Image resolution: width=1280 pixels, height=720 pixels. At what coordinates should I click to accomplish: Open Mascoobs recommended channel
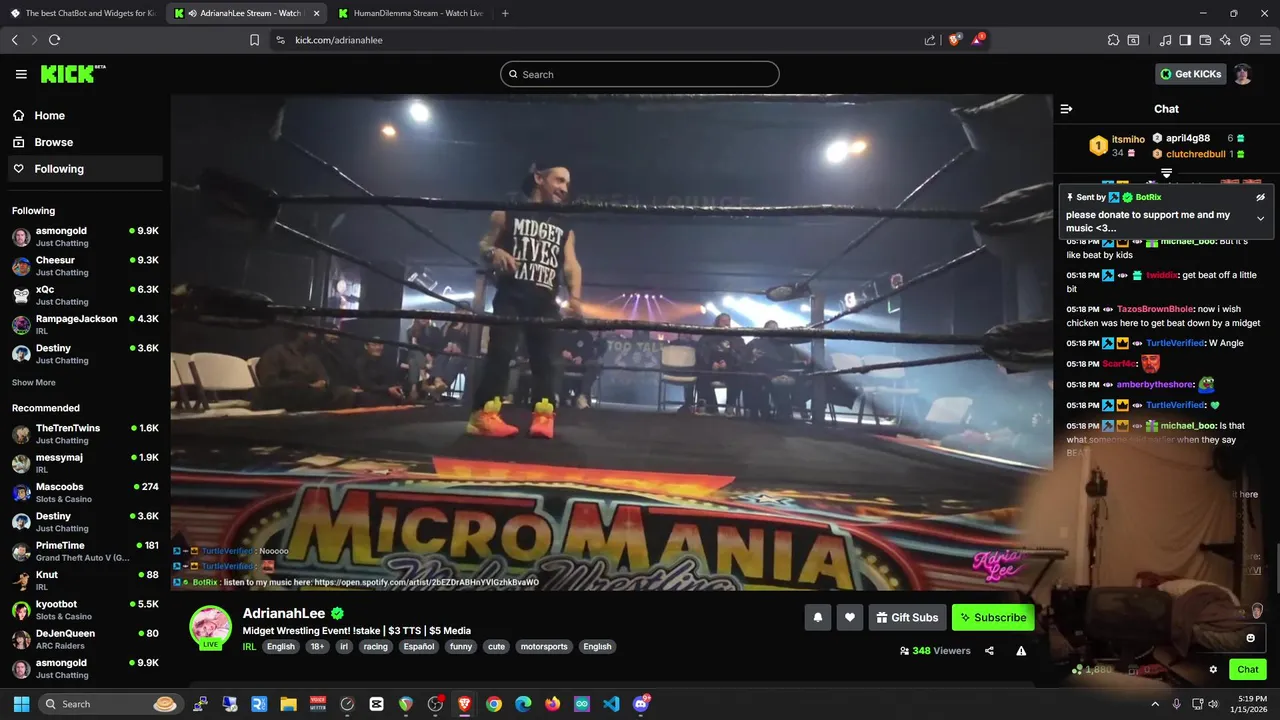point(86,492)
